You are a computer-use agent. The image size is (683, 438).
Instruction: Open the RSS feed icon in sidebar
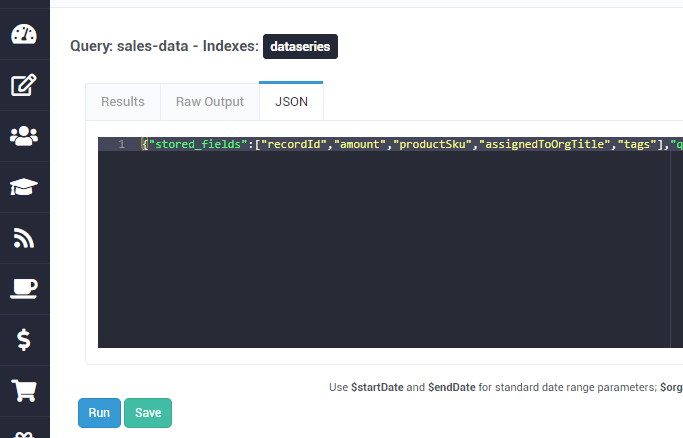point(24,238)
